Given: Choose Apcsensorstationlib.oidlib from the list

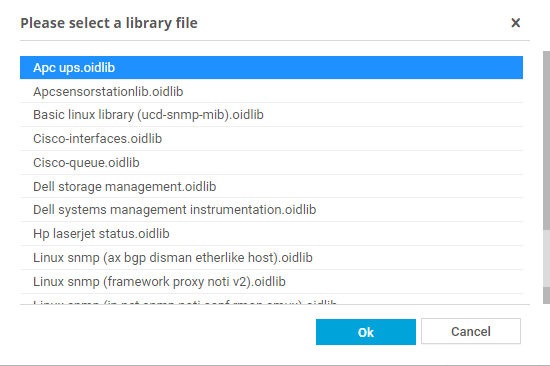Looking at the screenshot, I should [271, 91].
